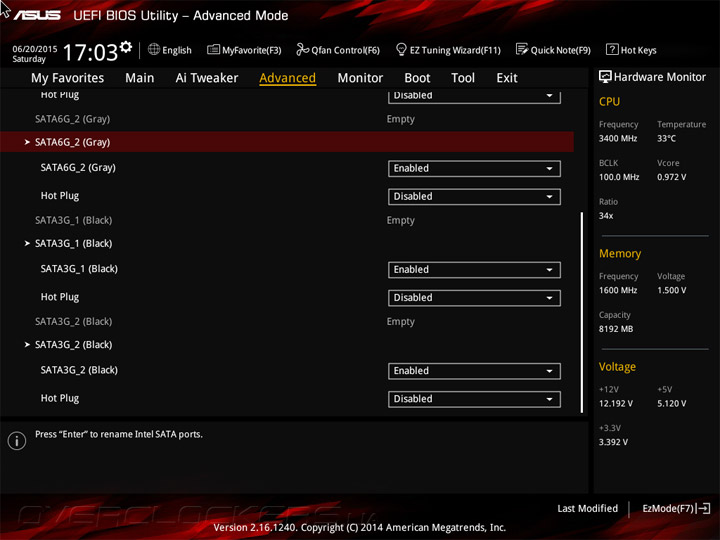720x540 pixels.
Task: Click the Memory section heading
Action: coord(620,253)
